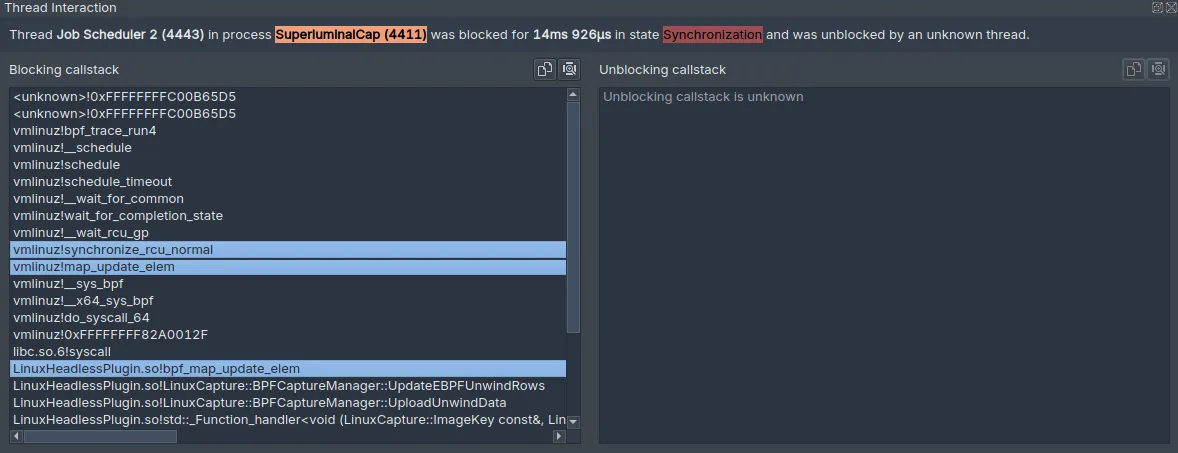Screen dimensions: 1178x453
Task: Click the find icon beside Unblocking callstack
Action: point(1158,69)
